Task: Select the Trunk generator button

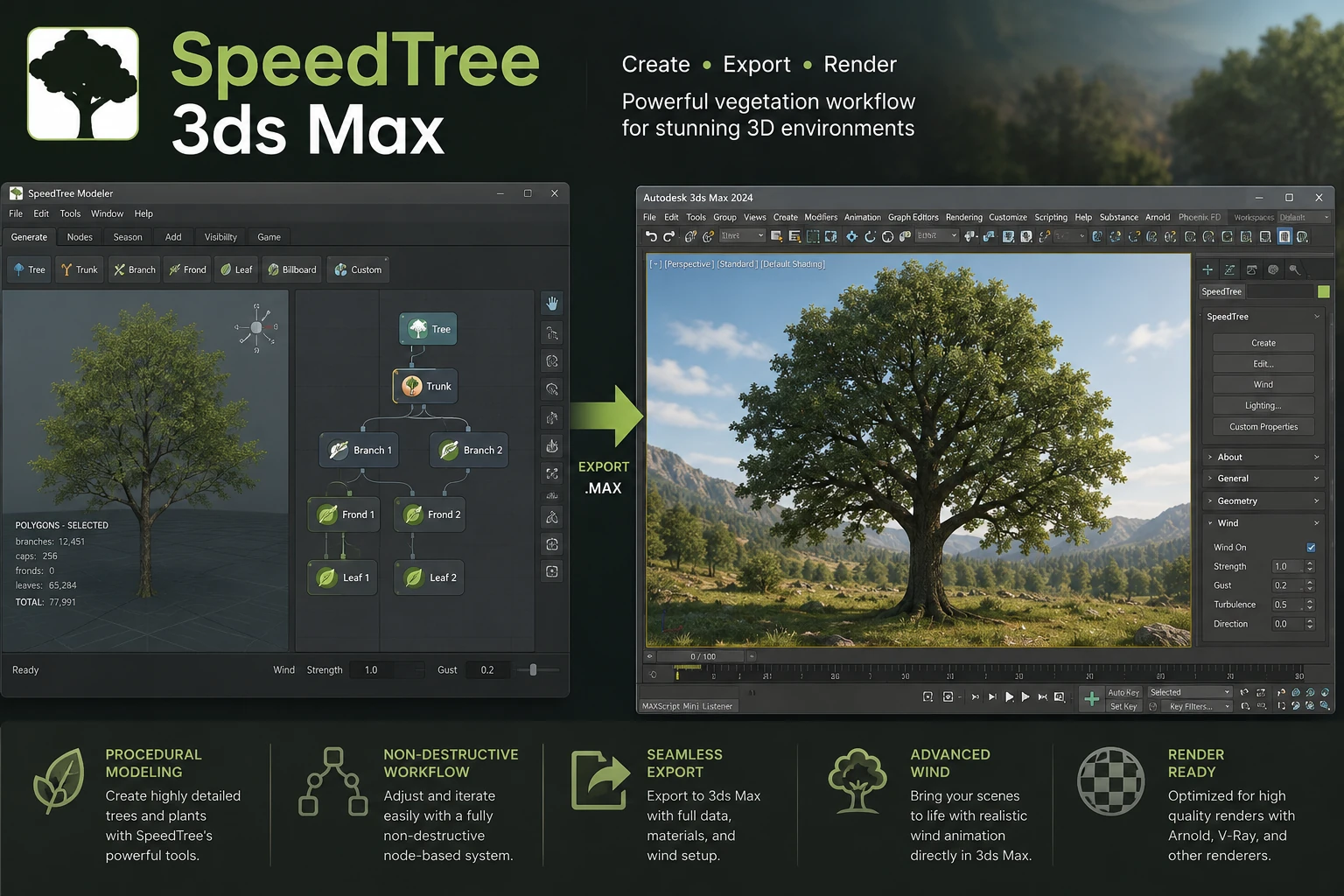Action: click(79, 269)
